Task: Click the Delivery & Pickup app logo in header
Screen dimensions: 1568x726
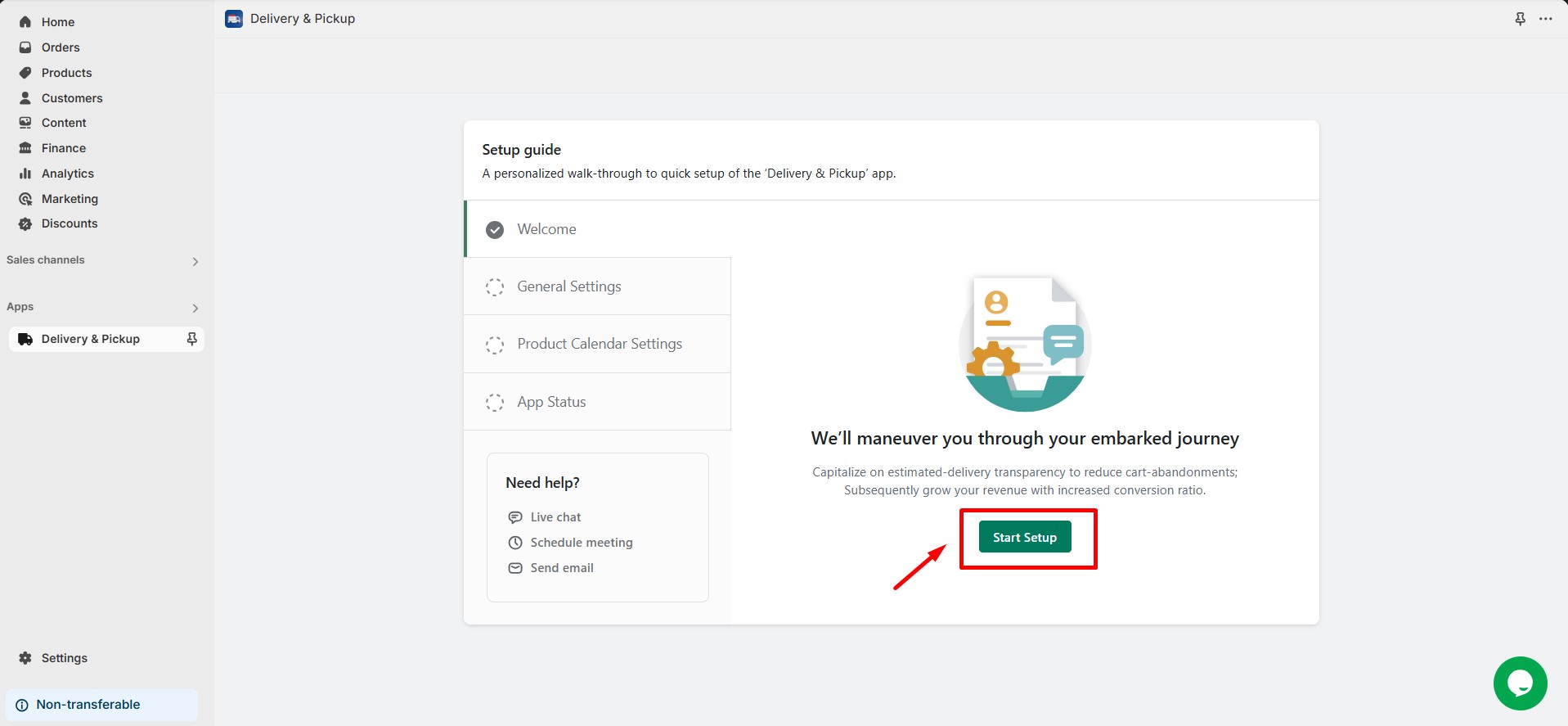Action: click(x=234, y=19)
